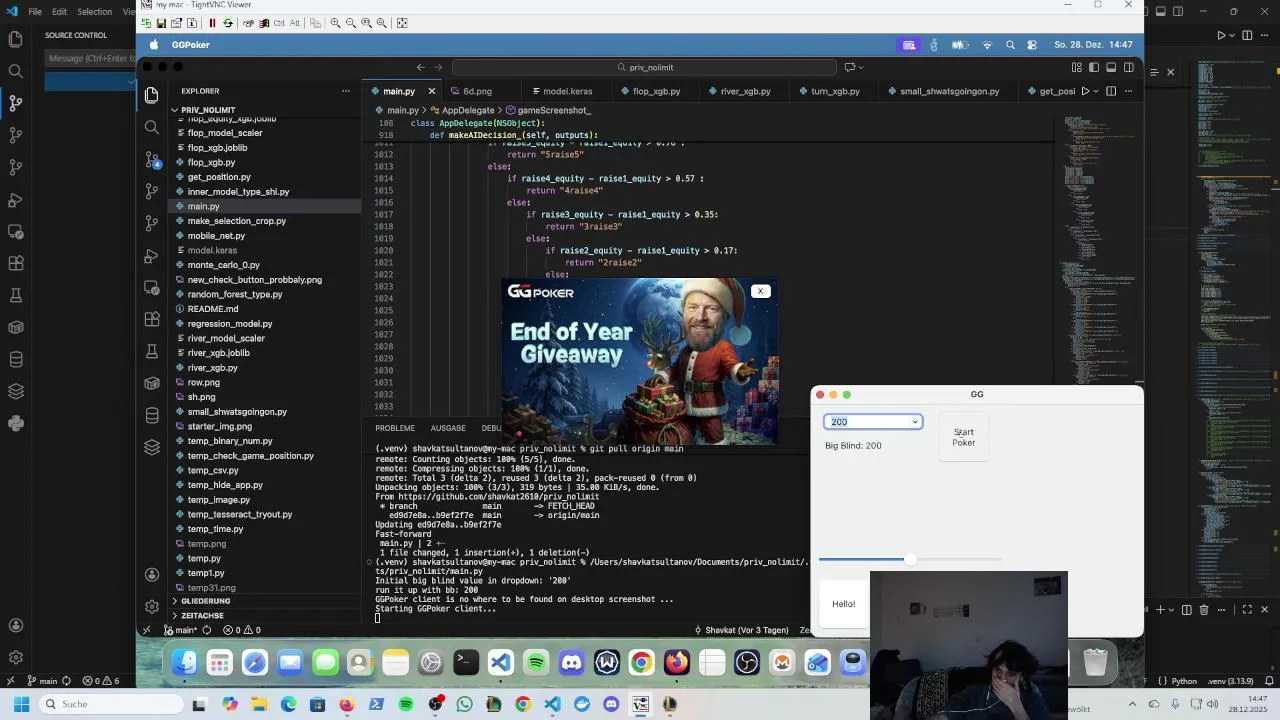Open Spotlight search in mac menu bar
Image resolution: width=1280 pixels, height=720 pixels.
pos(1010,45)
